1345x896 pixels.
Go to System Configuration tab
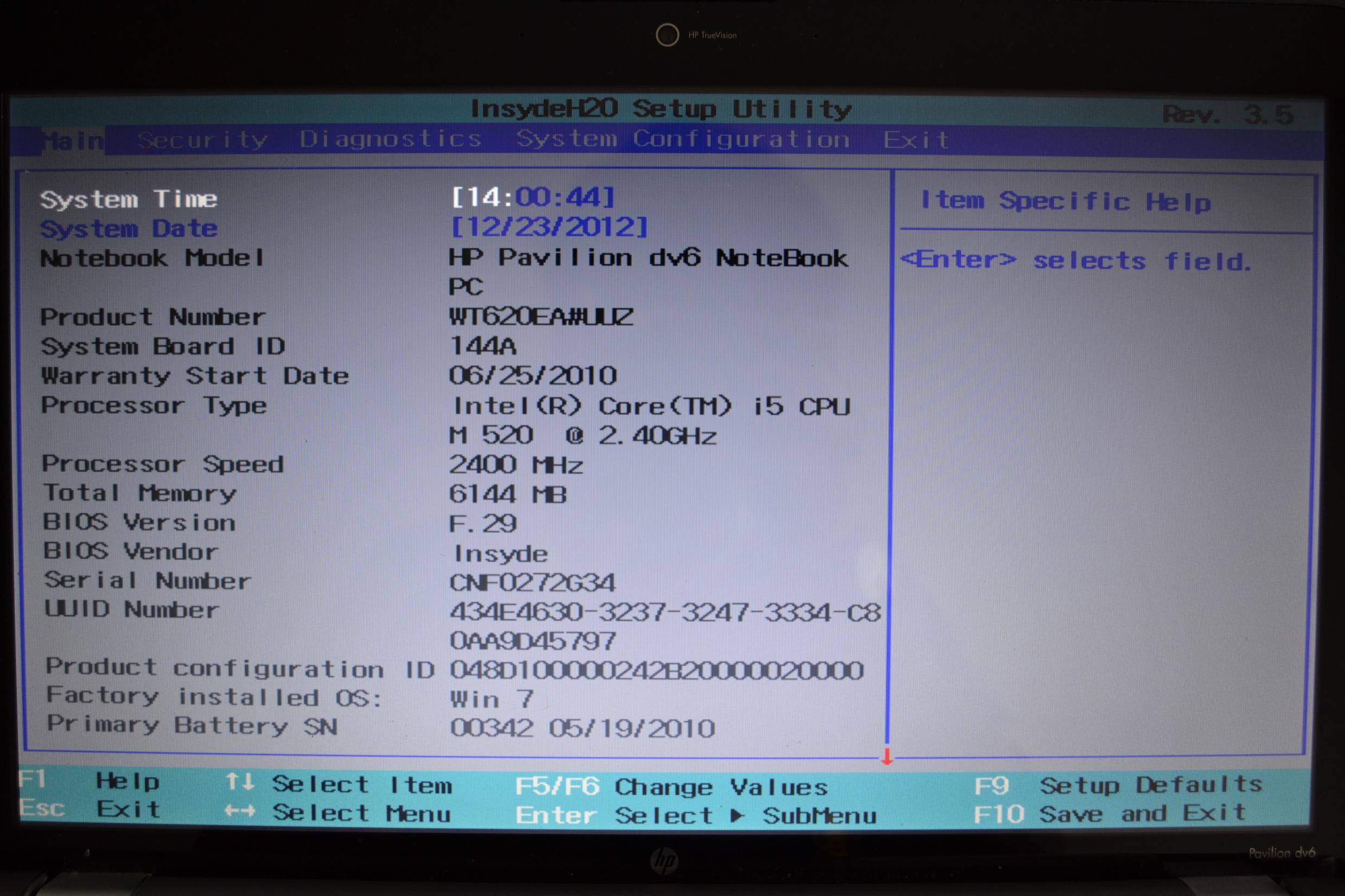tap(682, 139)
